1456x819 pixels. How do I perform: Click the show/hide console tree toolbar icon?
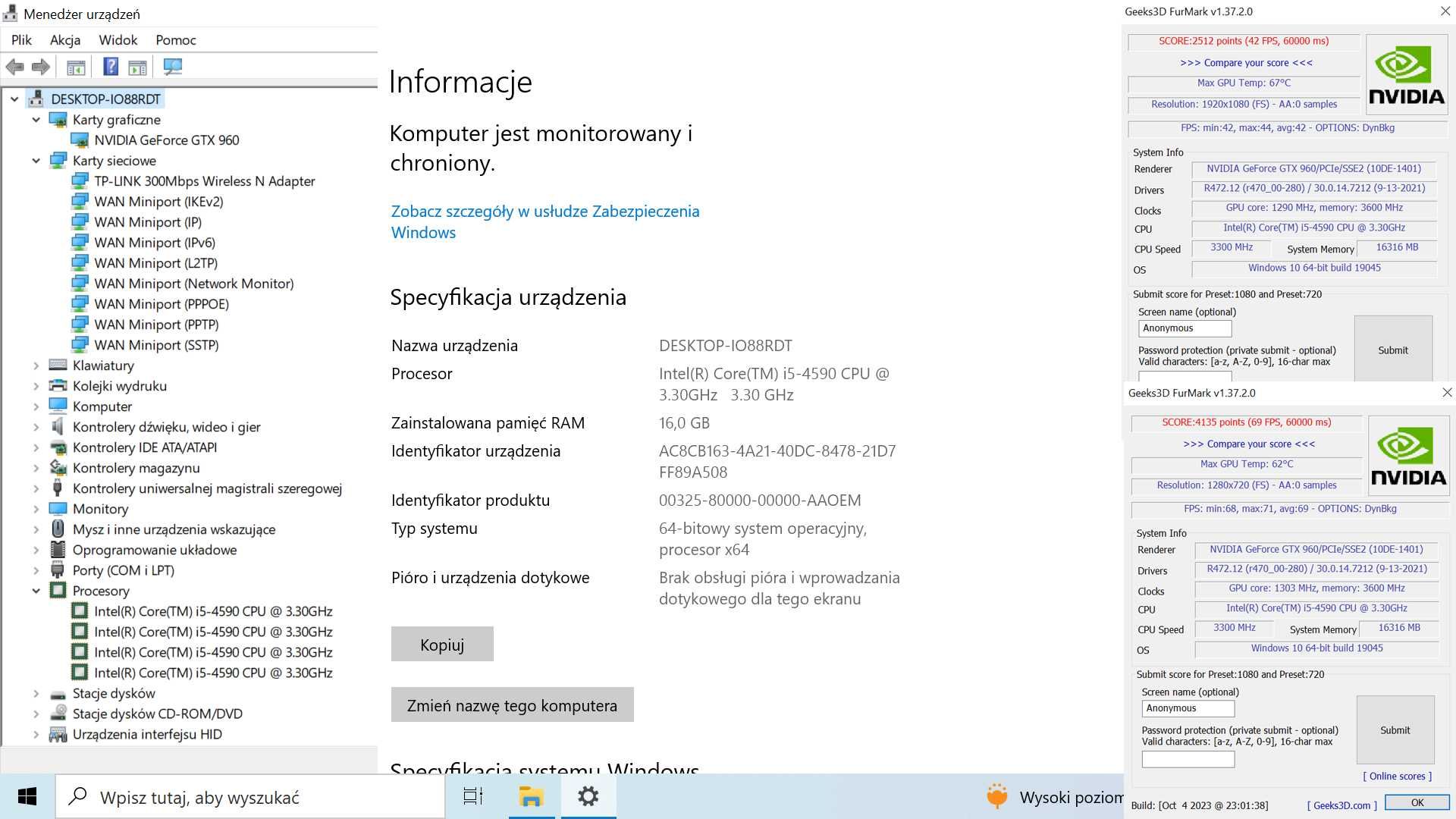(x=76, y=67)
